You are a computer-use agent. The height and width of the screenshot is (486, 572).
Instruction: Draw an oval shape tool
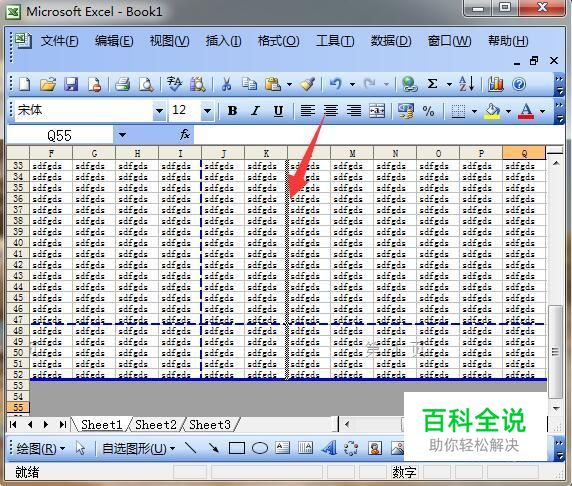[260, 448]
